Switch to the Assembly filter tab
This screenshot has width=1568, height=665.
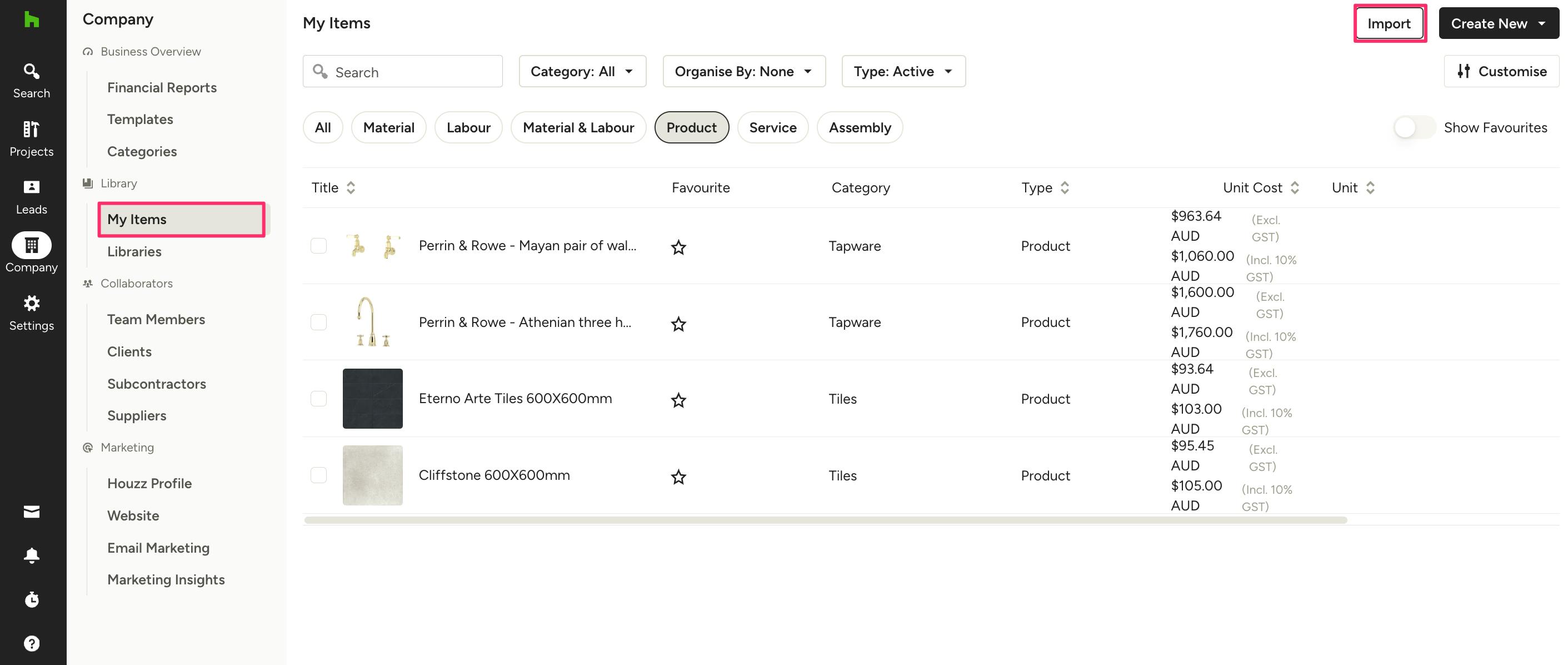[859, 127]
